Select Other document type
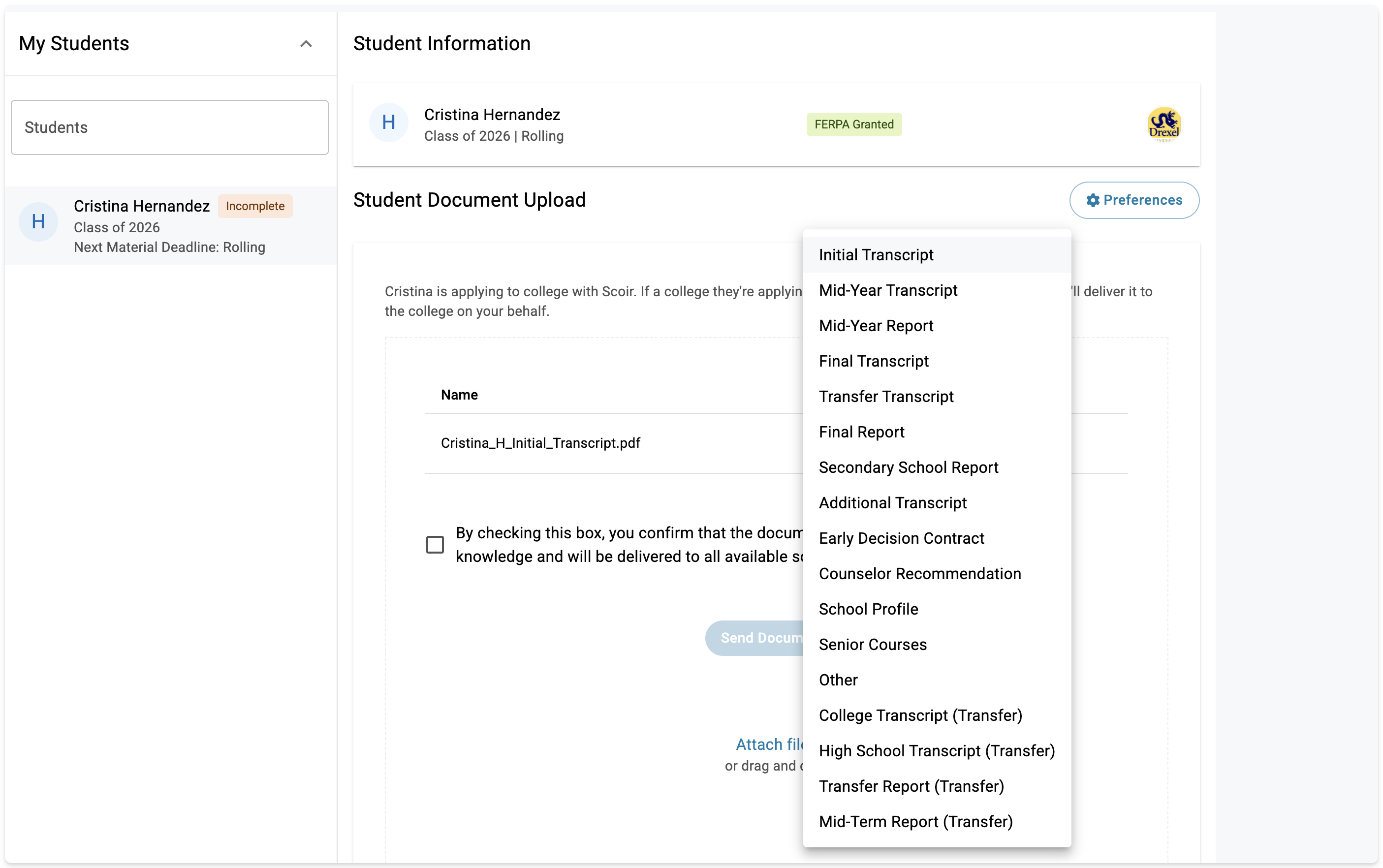1383x868 pixels. pos(838,680)
